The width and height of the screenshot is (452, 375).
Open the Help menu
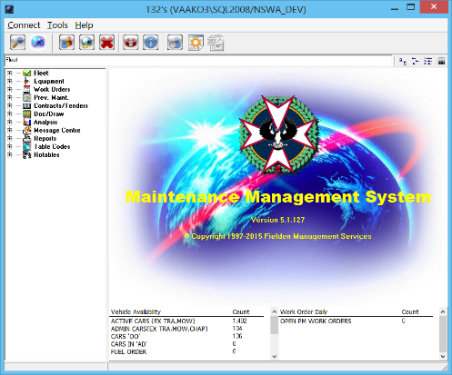click(84, 25)
